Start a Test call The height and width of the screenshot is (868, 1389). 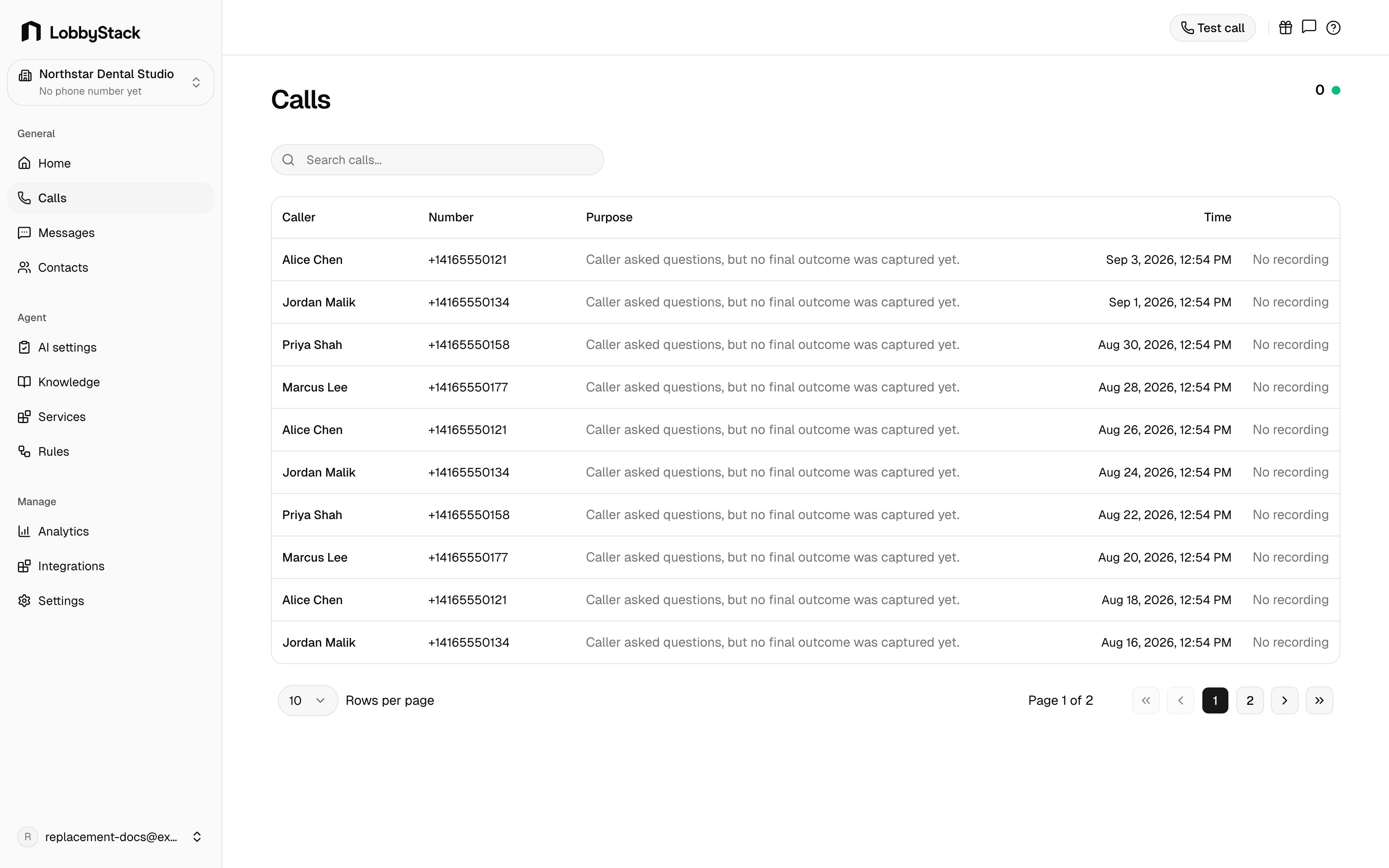point(1212,27)
